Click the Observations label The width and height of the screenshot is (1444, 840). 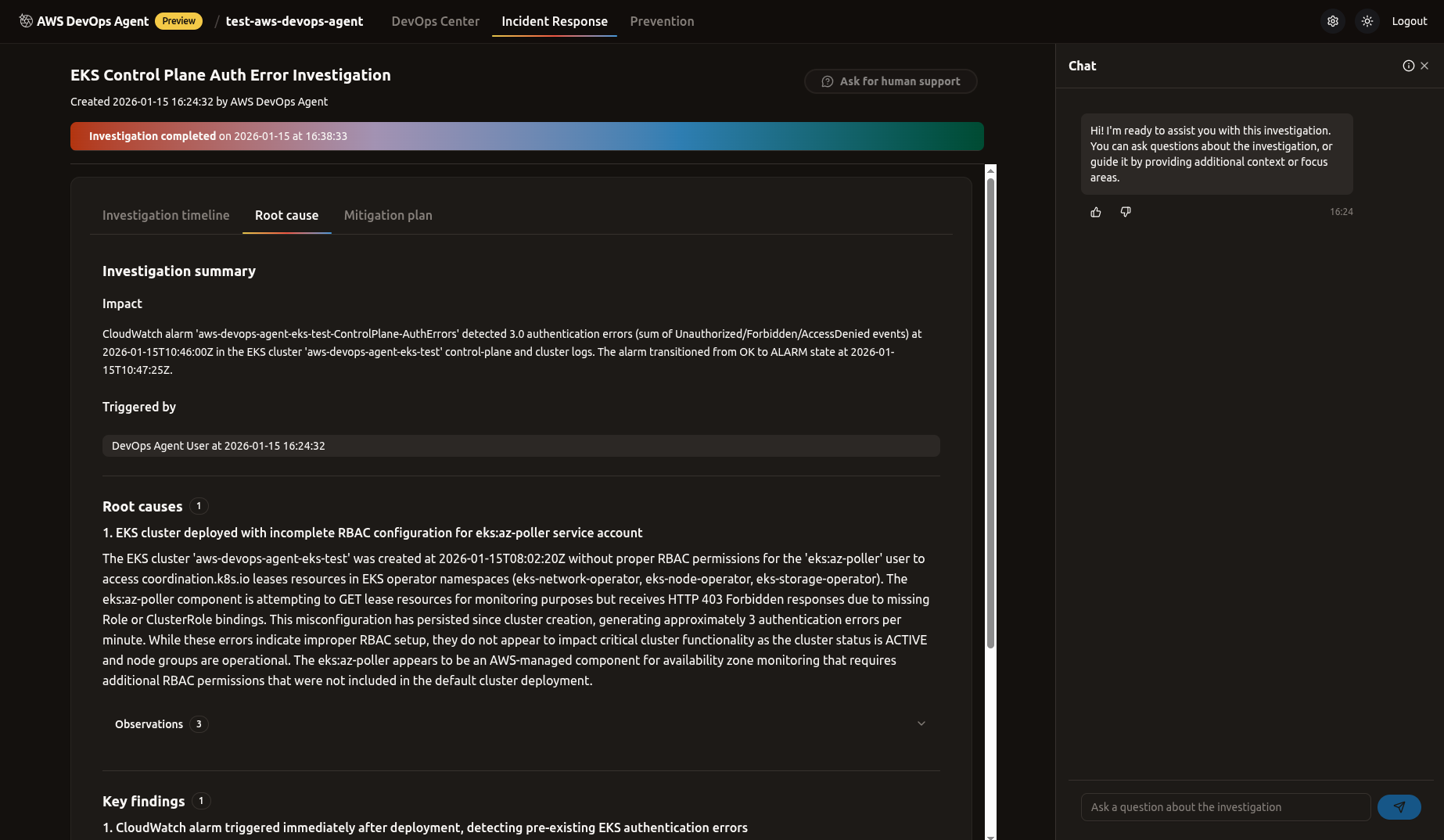[149, 724]
